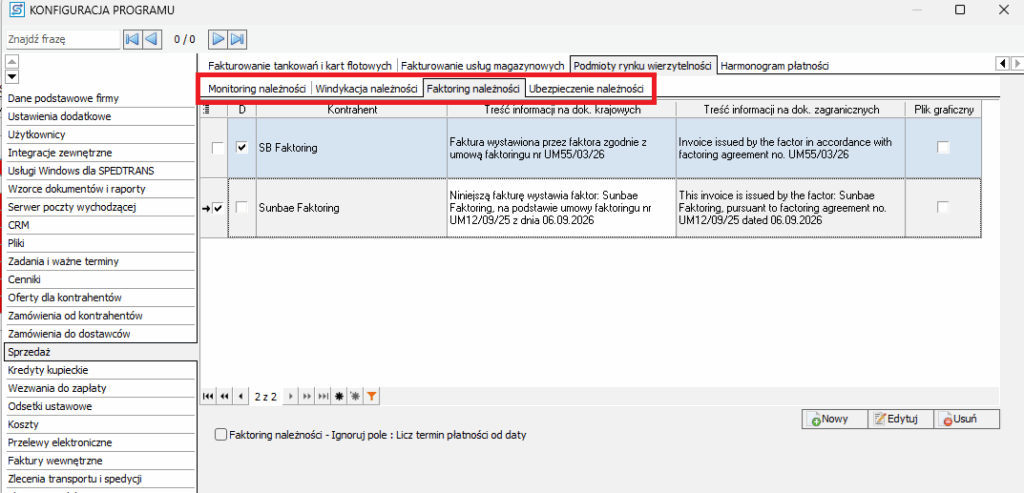
Task: Toggle Plik graficzny checkbox for Sunbae Faktoring
Action: 943,208
